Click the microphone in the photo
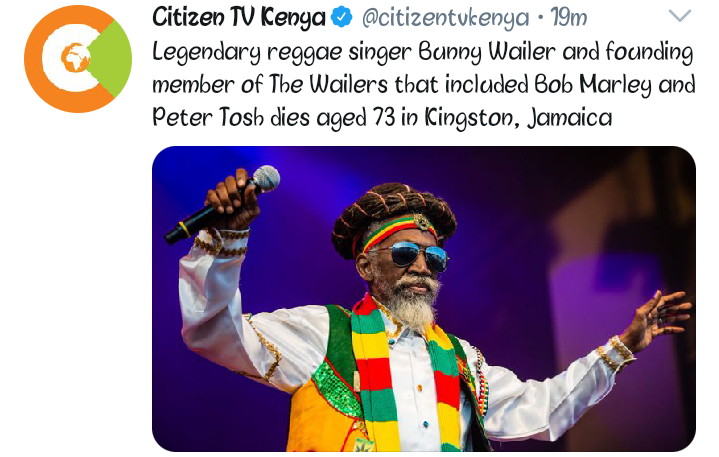The height and width of the screenshot is (457, 719). pos(223,204)
